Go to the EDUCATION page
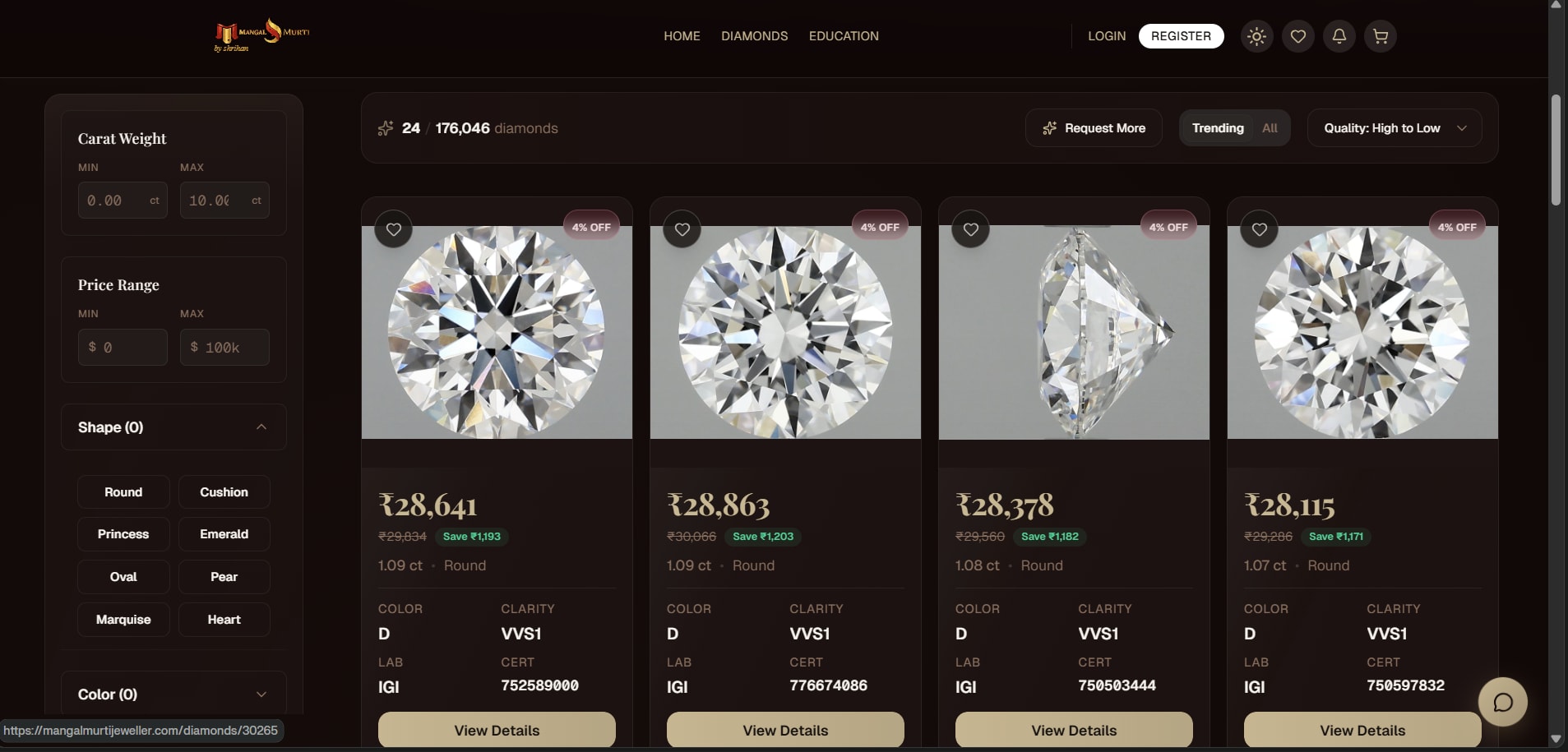Image resolution: width=1568 pixels, height=752 pixels. point(843,36)
